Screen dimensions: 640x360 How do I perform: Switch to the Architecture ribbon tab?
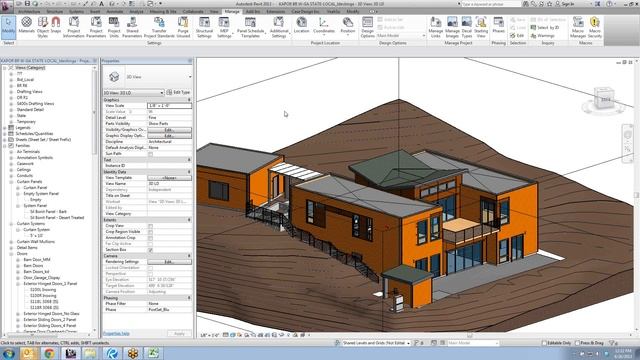point(29,11)
